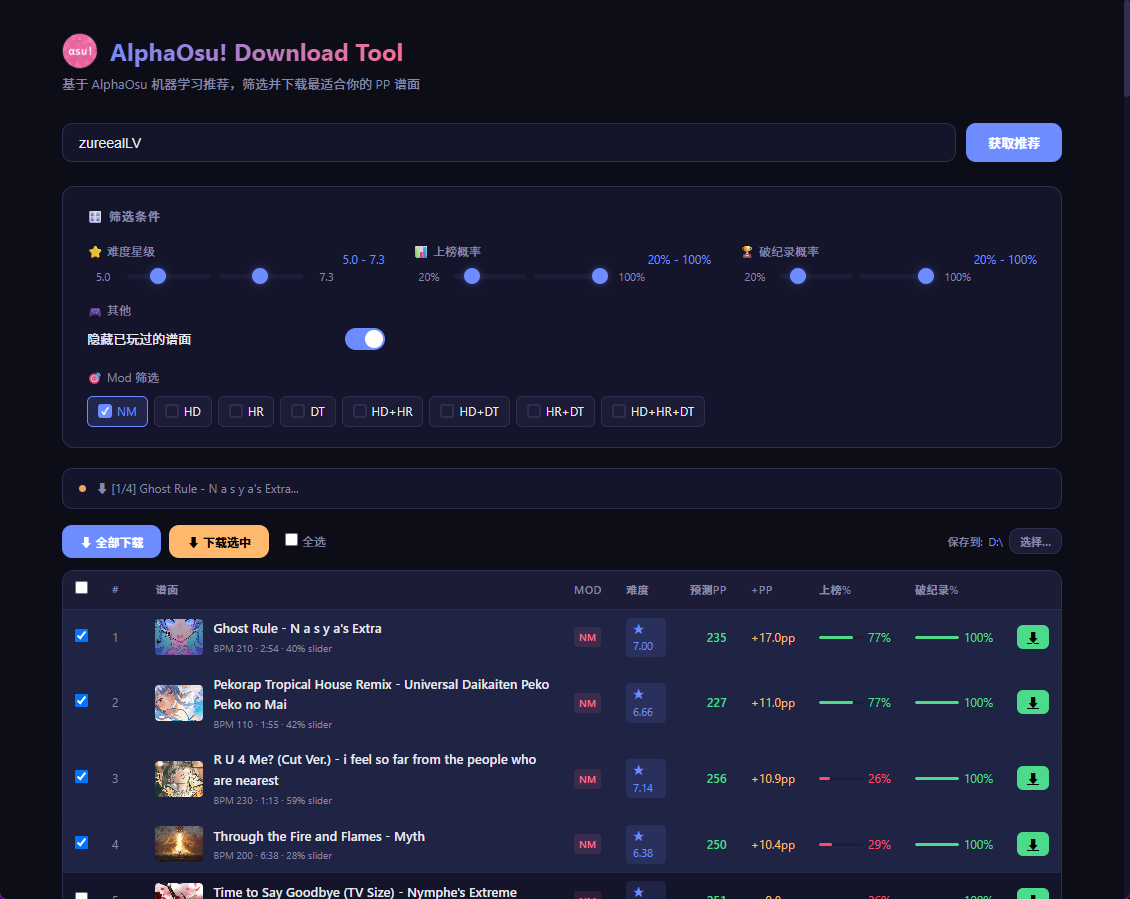Click the star in Ghost Rule difficulty badge
1130x899 pixels.
point(639,629)
